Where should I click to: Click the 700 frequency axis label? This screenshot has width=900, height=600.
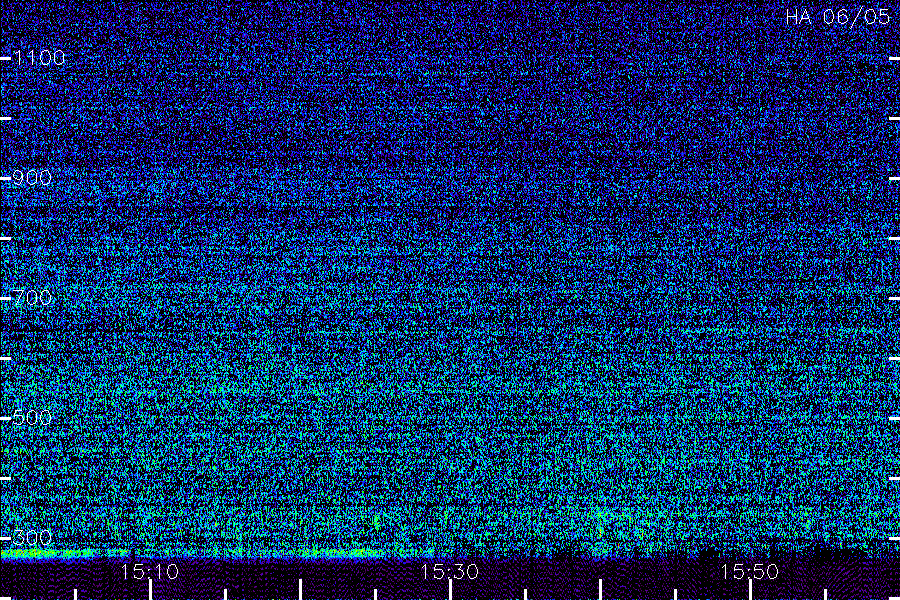[32, 298]
